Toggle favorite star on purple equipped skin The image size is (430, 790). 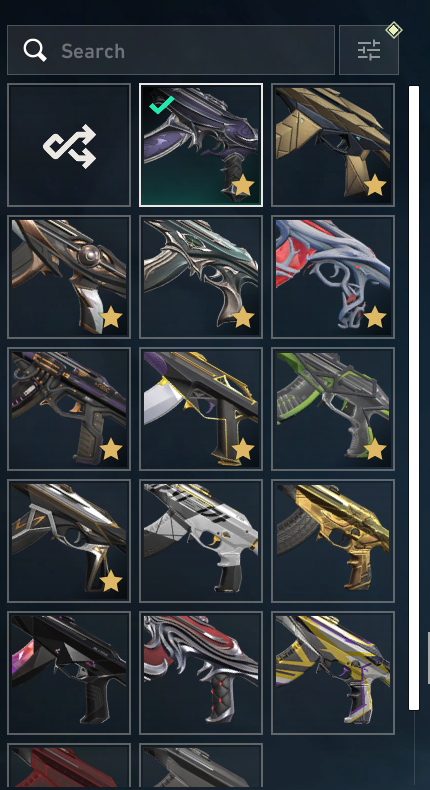coord(243,186)
